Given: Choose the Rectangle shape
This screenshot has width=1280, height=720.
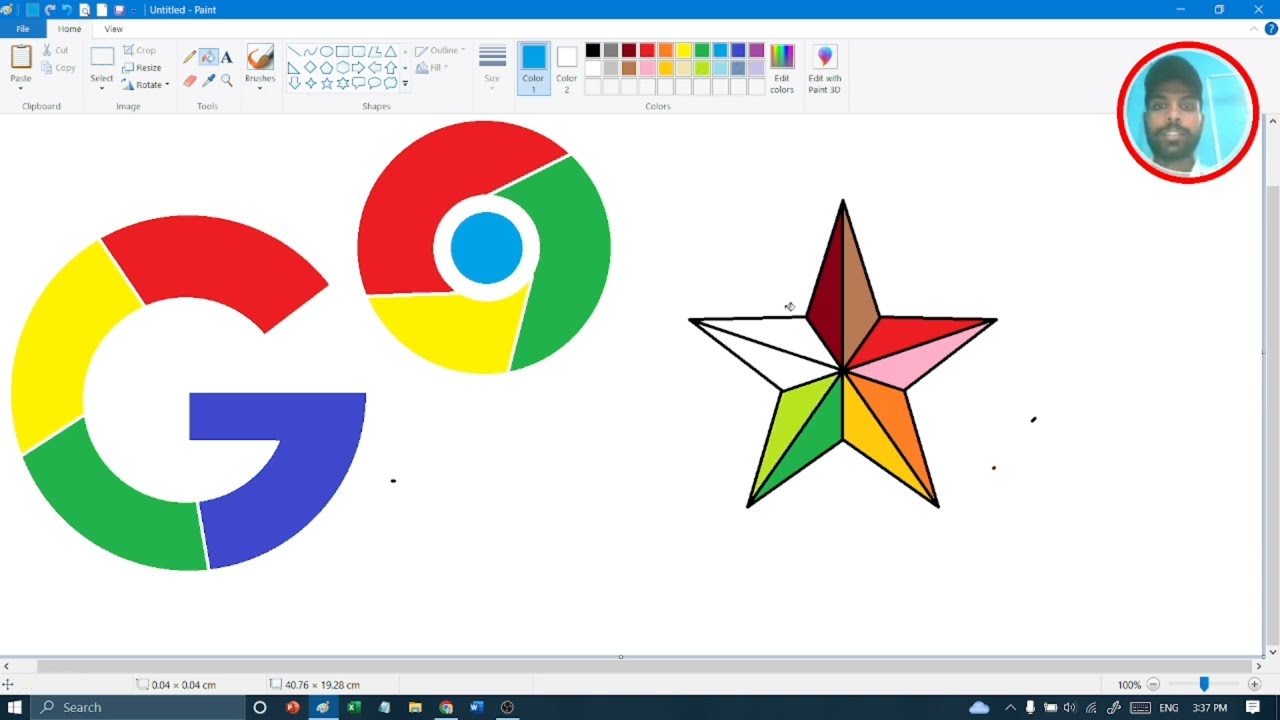Looking at the screenshot, I should (x=342, y=51).
